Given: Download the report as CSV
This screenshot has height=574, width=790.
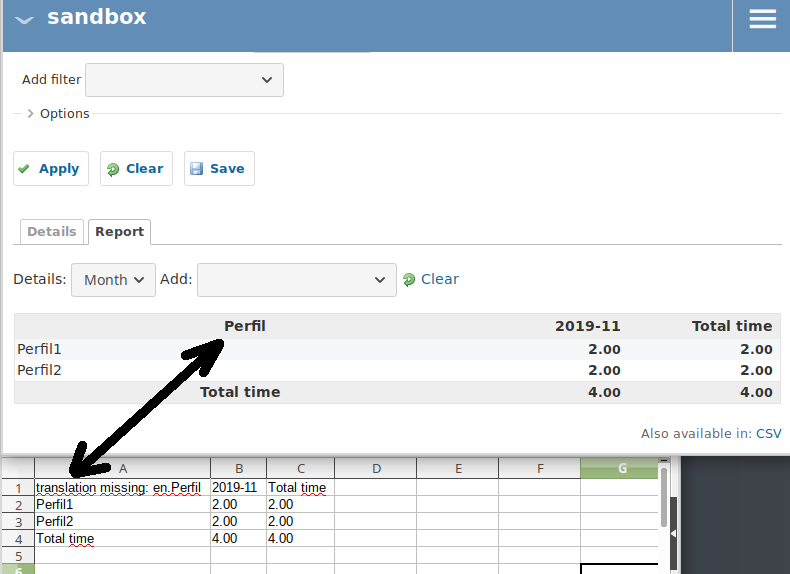Looking at the screenshot, I should [x=768, y=433].
